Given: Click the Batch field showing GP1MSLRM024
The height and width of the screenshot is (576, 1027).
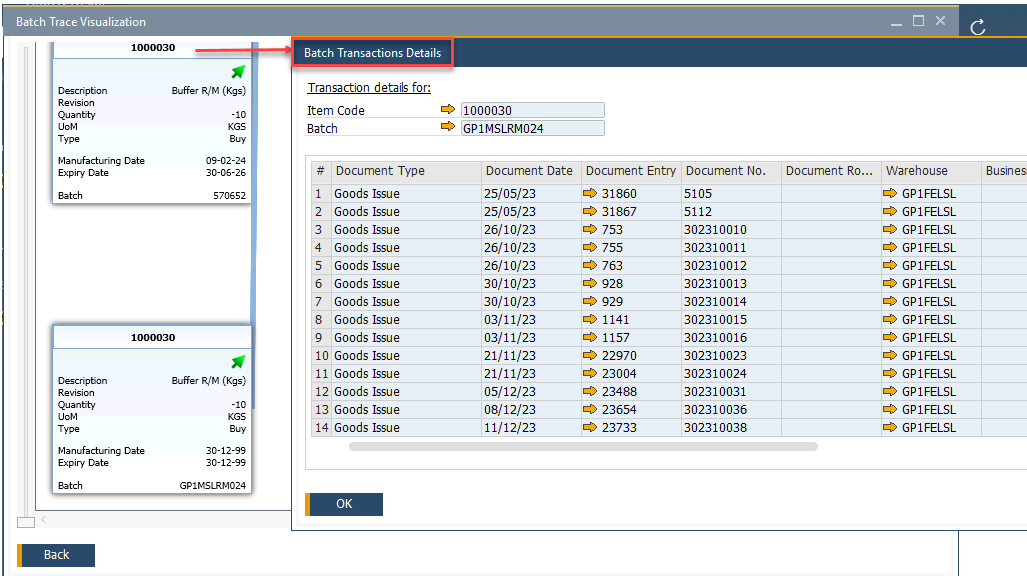Looking at the screenshot, I should point(532,126).
